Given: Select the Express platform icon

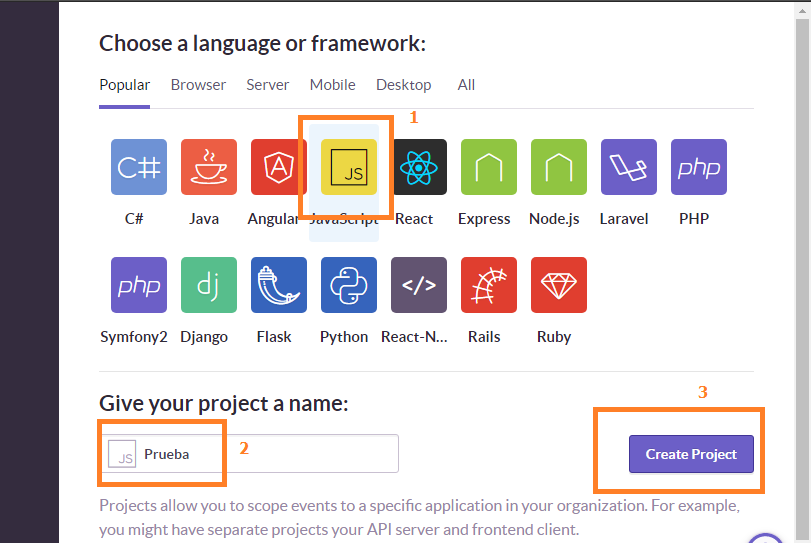Looking at the screenshot, I should coord(489,167).
